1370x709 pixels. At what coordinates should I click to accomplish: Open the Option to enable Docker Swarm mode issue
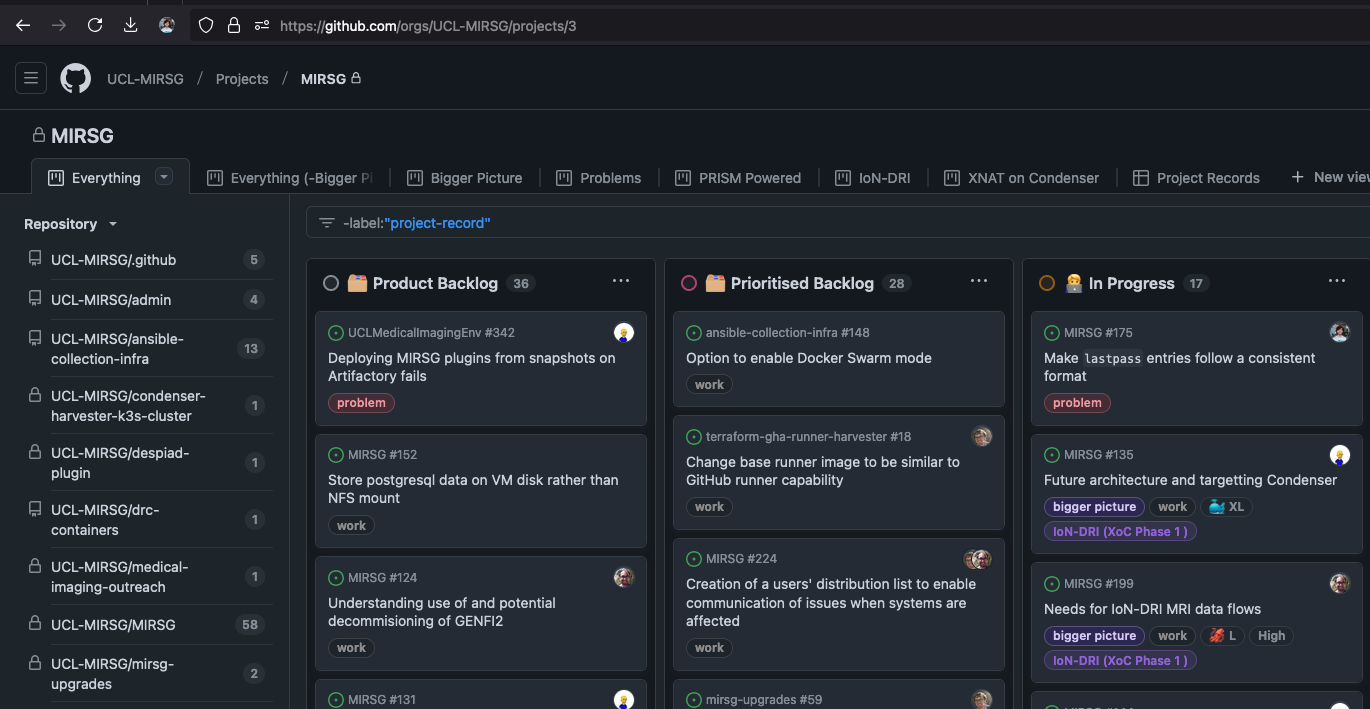(x=808, y=358)
